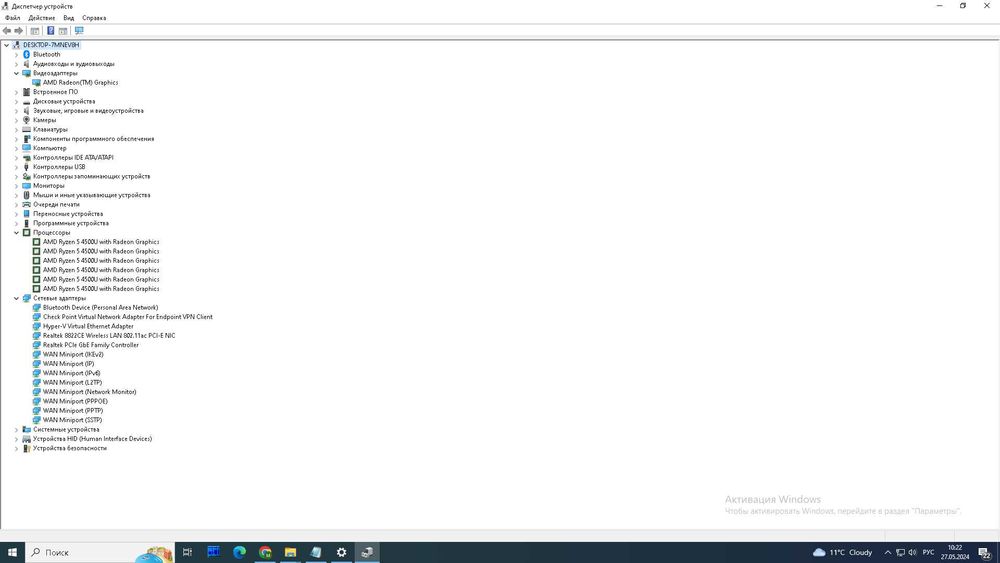
Task: Expand the Устройства безопасности category
Action: coord(17,448)
